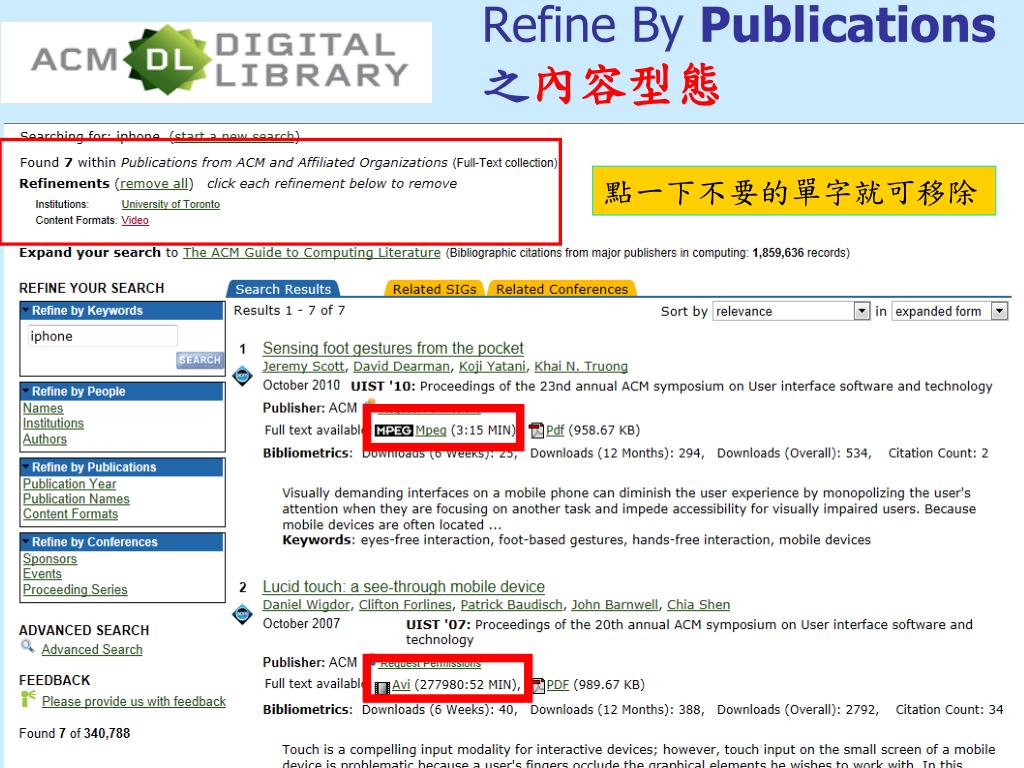Screen dimensions: 1024x768
Task: Open author John Barnwell
Action: point(615,605)
